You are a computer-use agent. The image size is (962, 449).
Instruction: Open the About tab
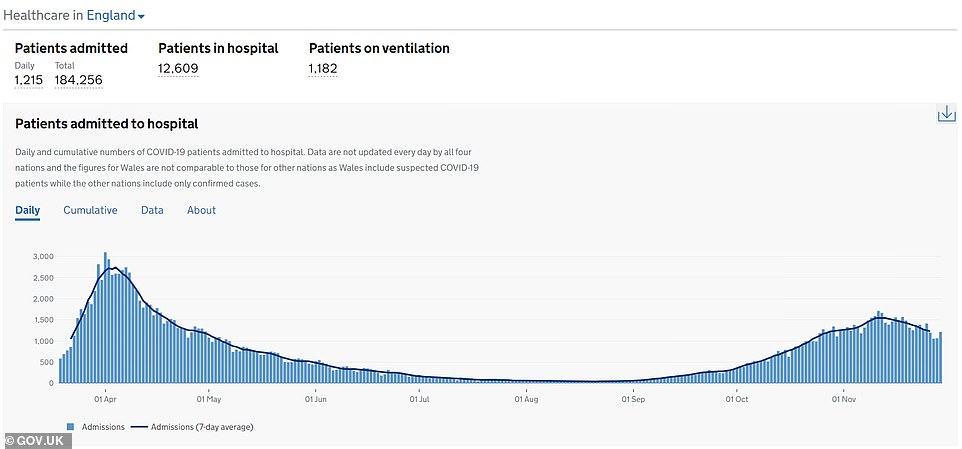(x=201, y=210)
